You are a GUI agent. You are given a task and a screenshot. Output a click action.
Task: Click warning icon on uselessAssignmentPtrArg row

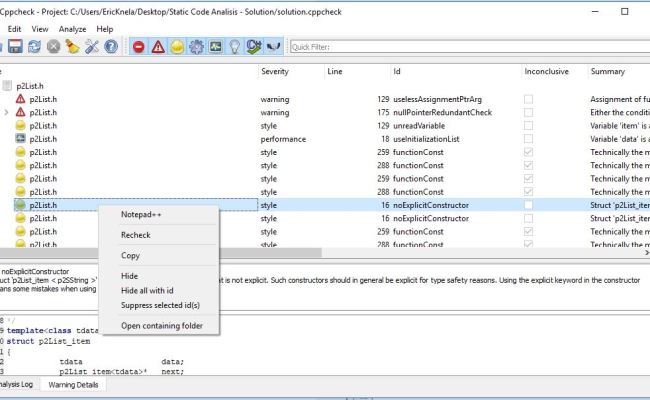tap(20, 99)
